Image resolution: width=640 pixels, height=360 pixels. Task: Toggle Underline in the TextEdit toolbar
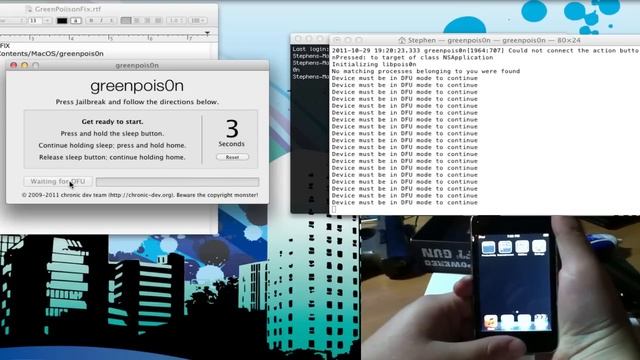point(111,20)
